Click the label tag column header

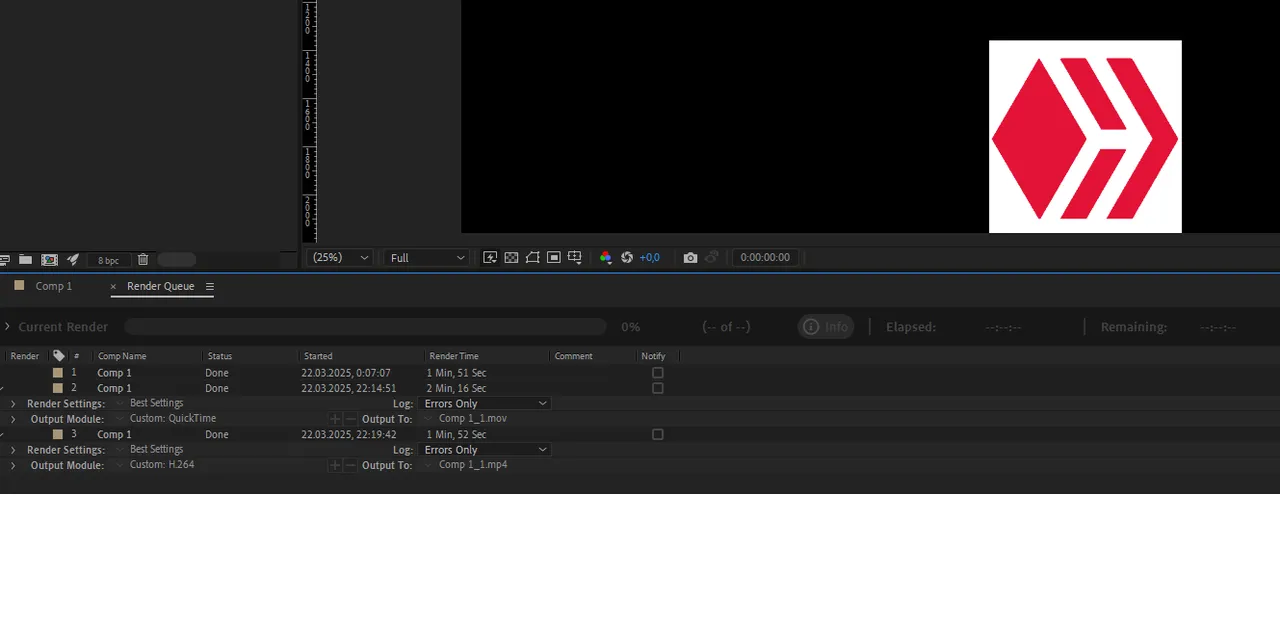pyautogui.click(x=58, y=356)
